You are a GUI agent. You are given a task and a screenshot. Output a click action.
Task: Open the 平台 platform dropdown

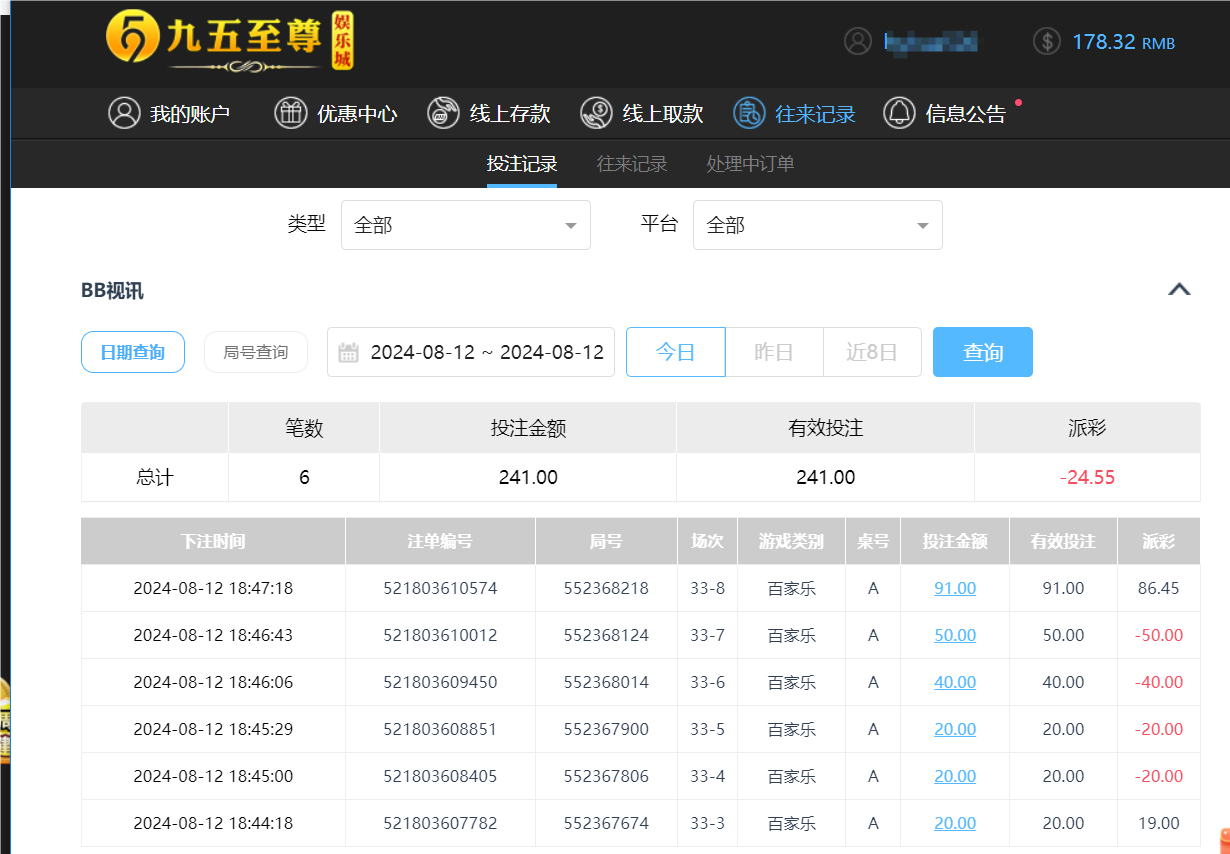click(817, 224)
